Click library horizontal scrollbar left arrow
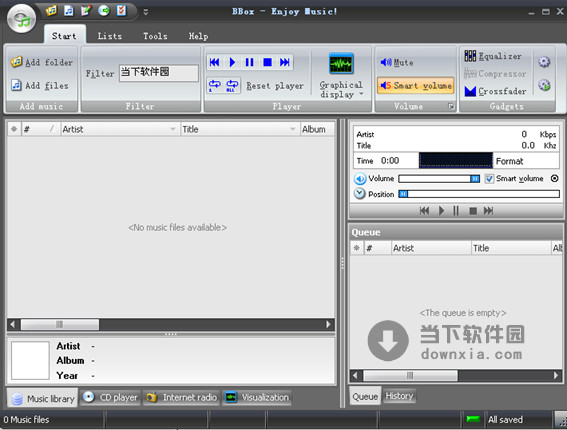This screenshot has width=567, height=430. pos(13,324)
